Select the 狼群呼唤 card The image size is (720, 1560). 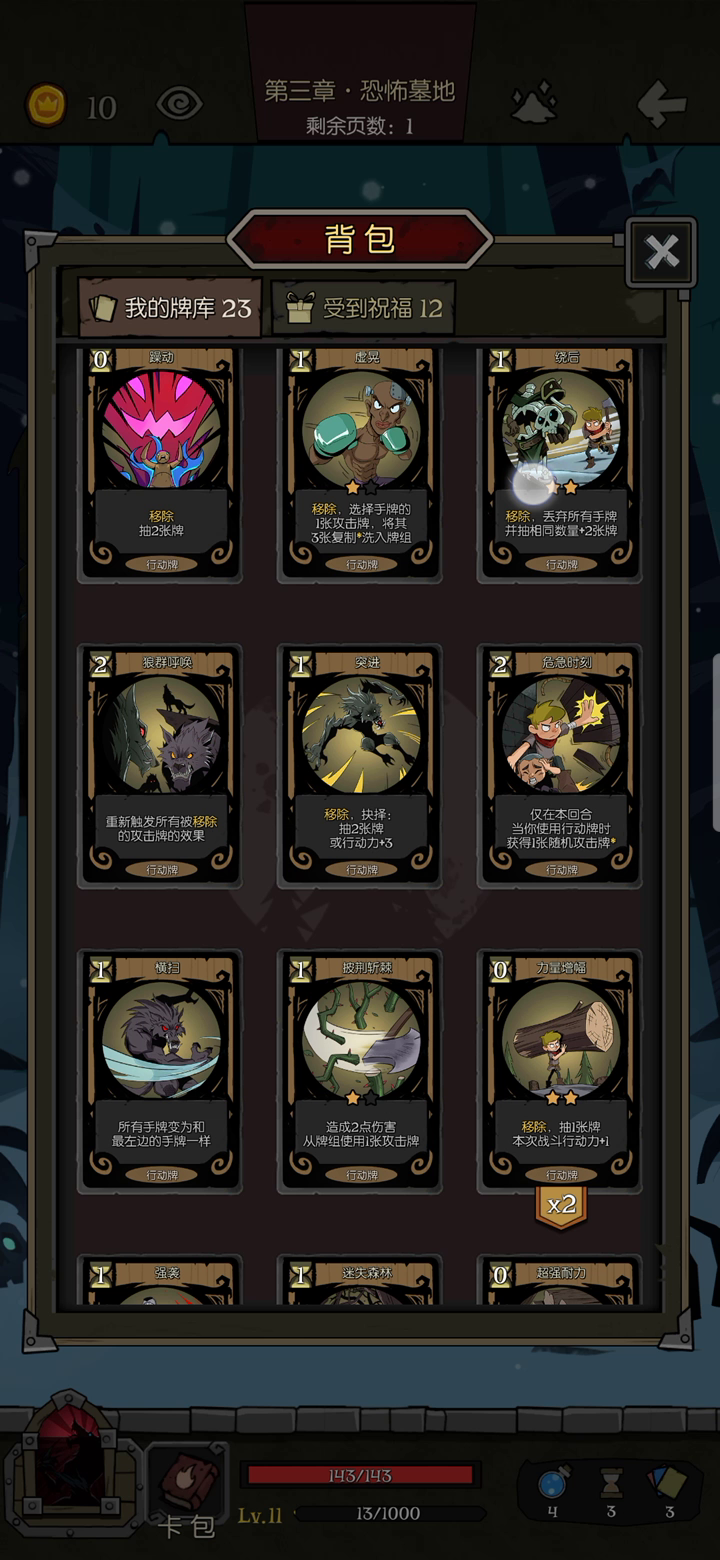coord(161,765)
